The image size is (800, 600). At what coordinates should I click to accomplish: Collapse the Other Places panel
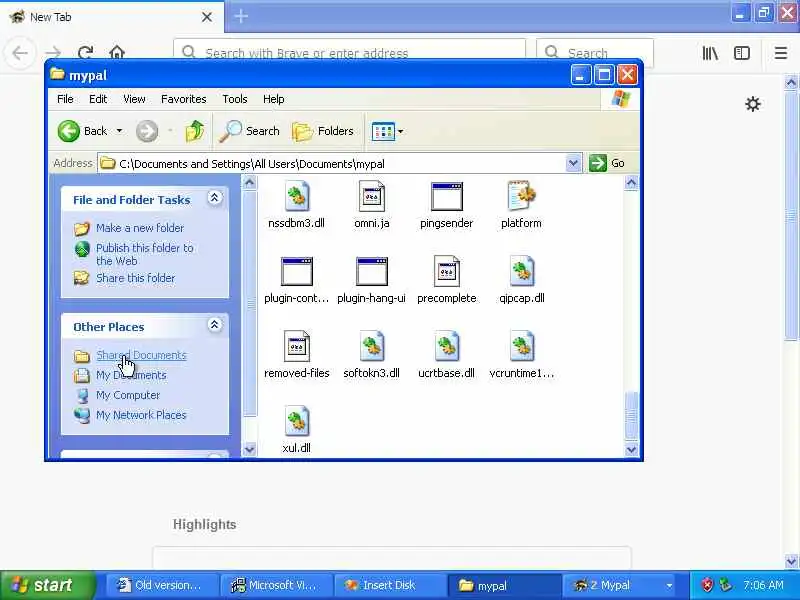click(x=215, y=324)
